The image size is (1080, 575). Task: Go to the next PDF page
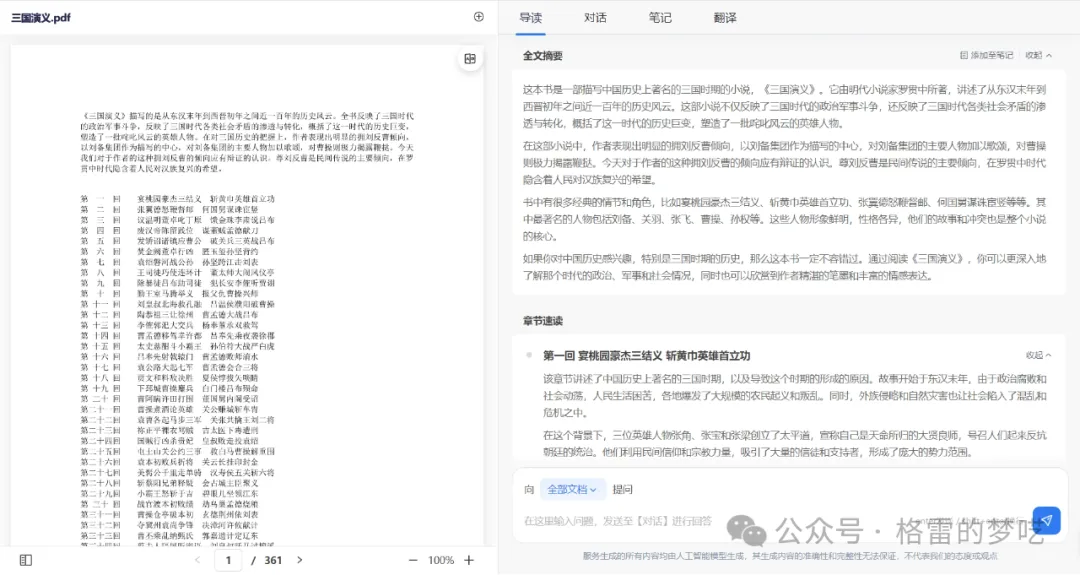[x=299, y=560]
